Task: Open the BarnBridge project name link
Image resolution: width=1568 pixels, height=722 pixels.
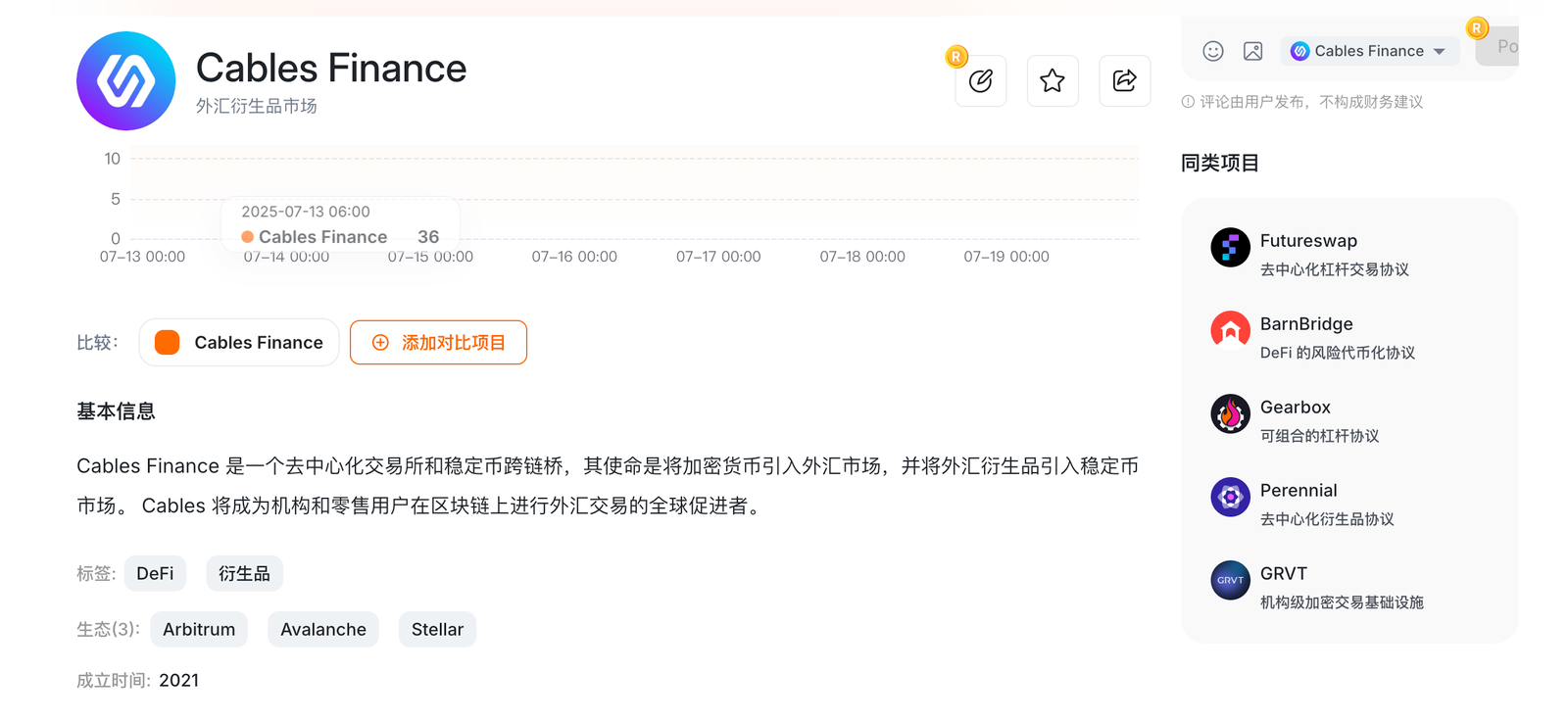Action: [1306, 324]
